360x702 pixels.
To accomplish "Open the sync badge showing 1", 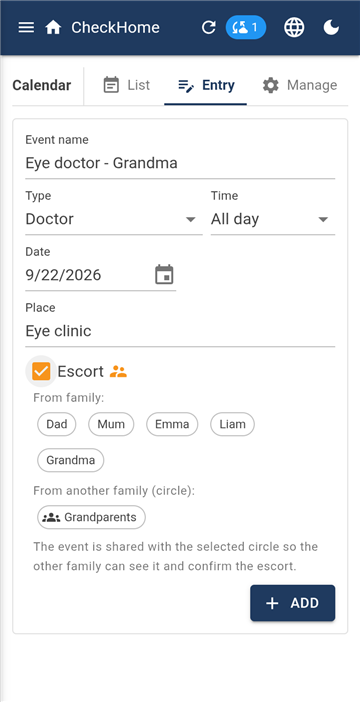I will [x=246, y=28].
